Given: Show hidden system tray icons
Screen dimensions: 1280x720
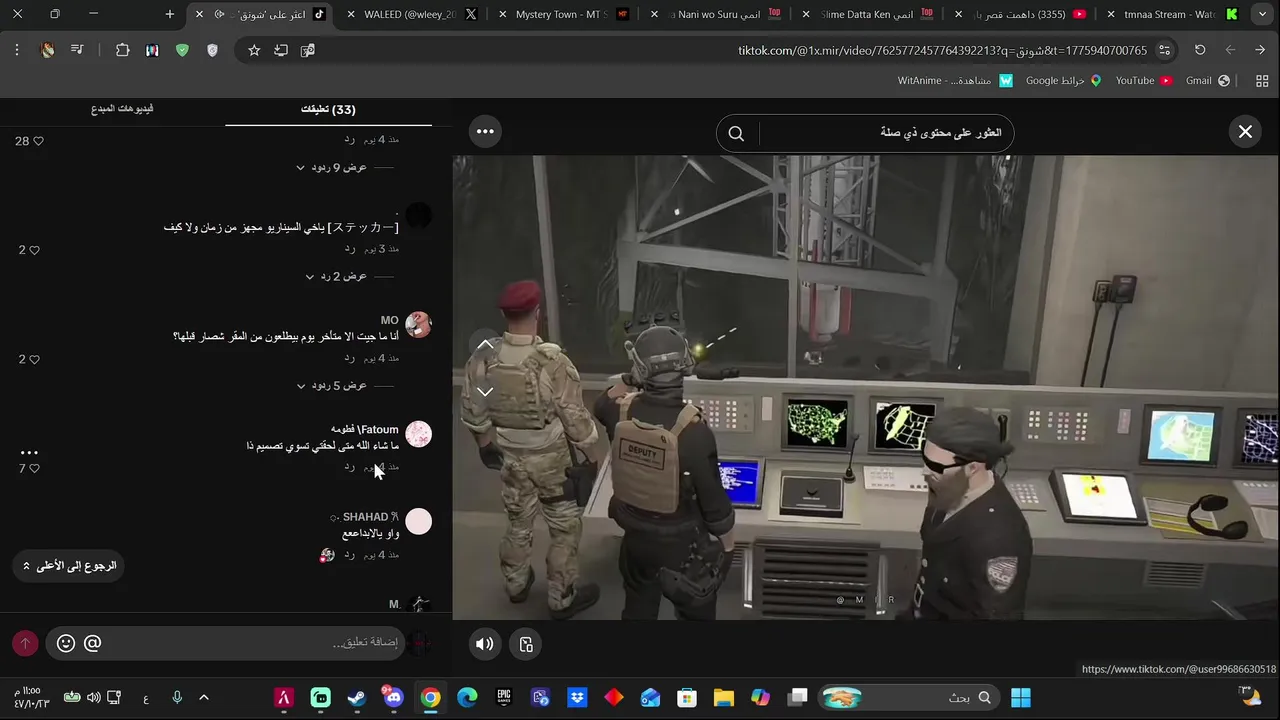Looking at the screenshot, I should [204, 697].
